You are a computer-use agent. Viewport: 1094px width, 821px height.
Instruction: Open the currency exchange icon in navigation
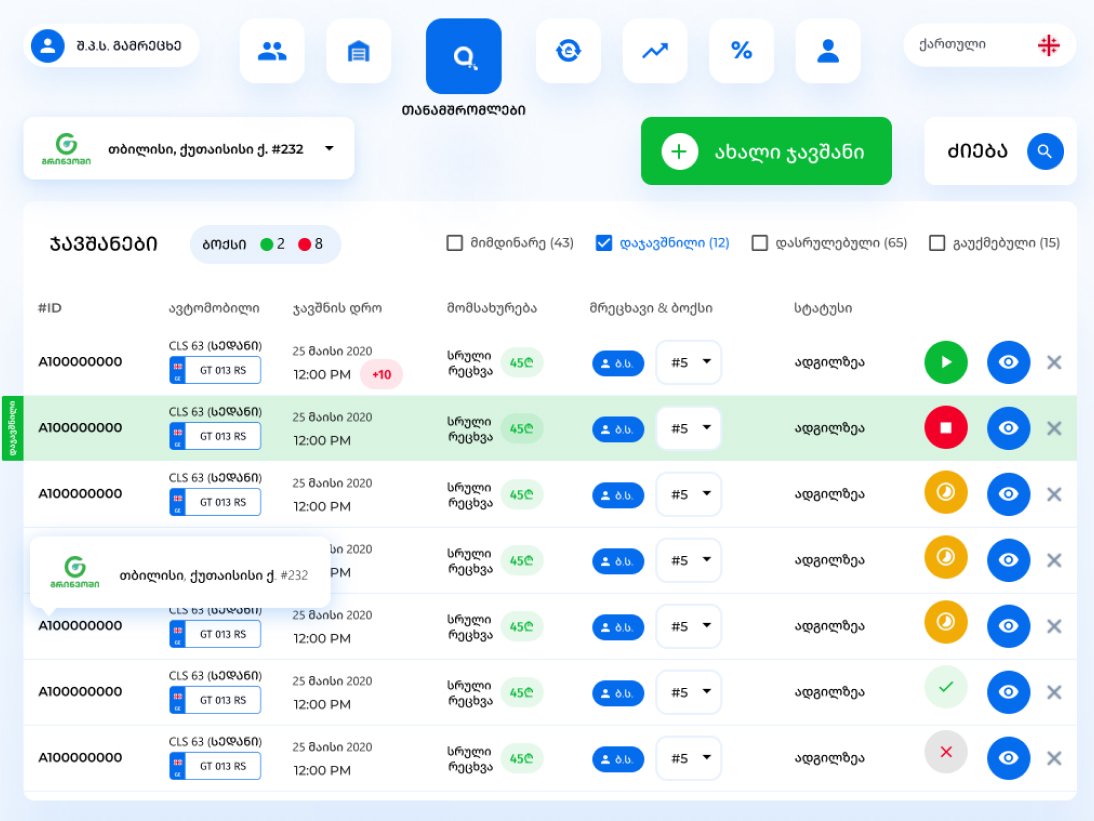[568, 51]
